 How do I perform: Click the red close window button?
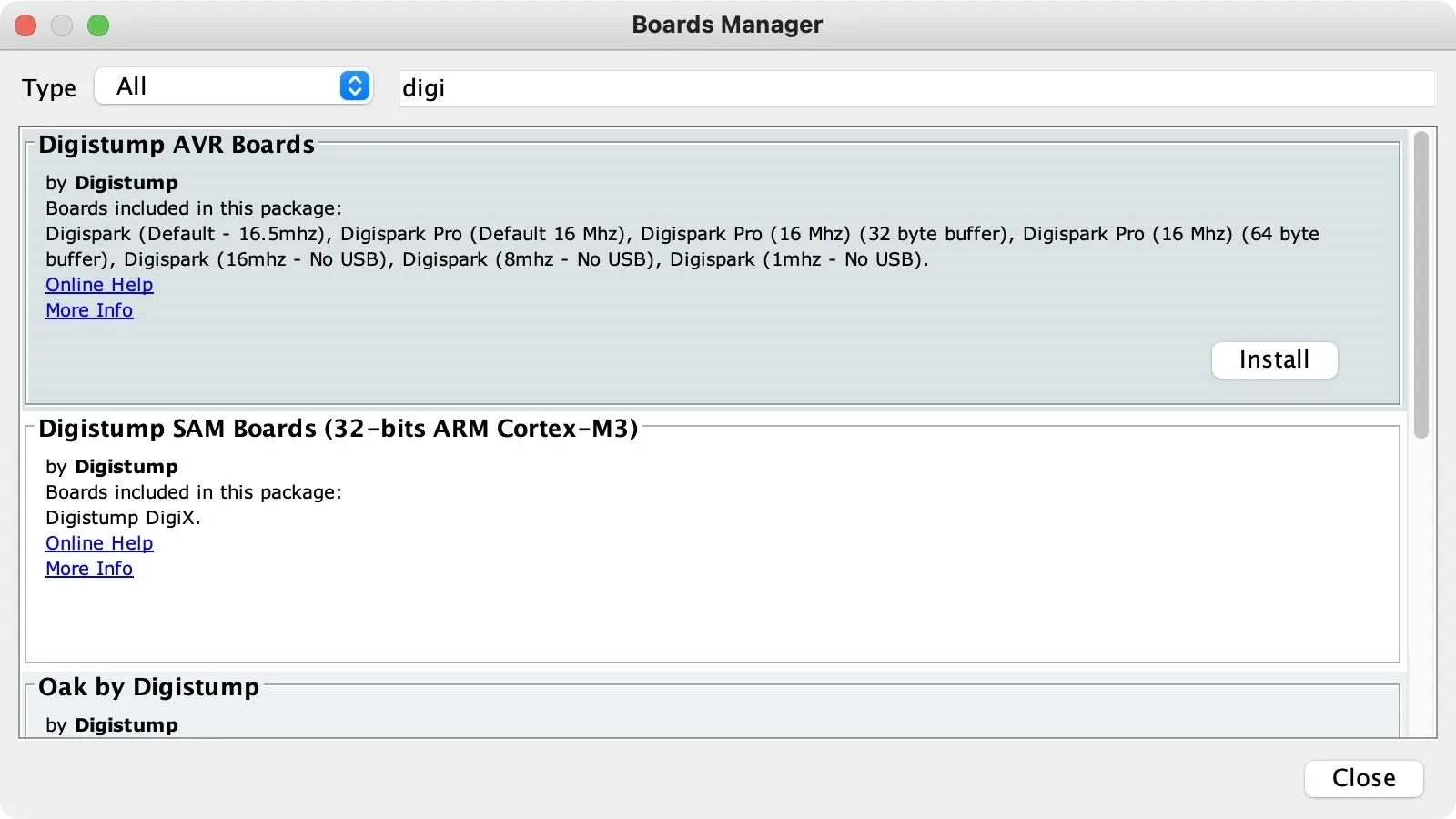tap(25, 25)
